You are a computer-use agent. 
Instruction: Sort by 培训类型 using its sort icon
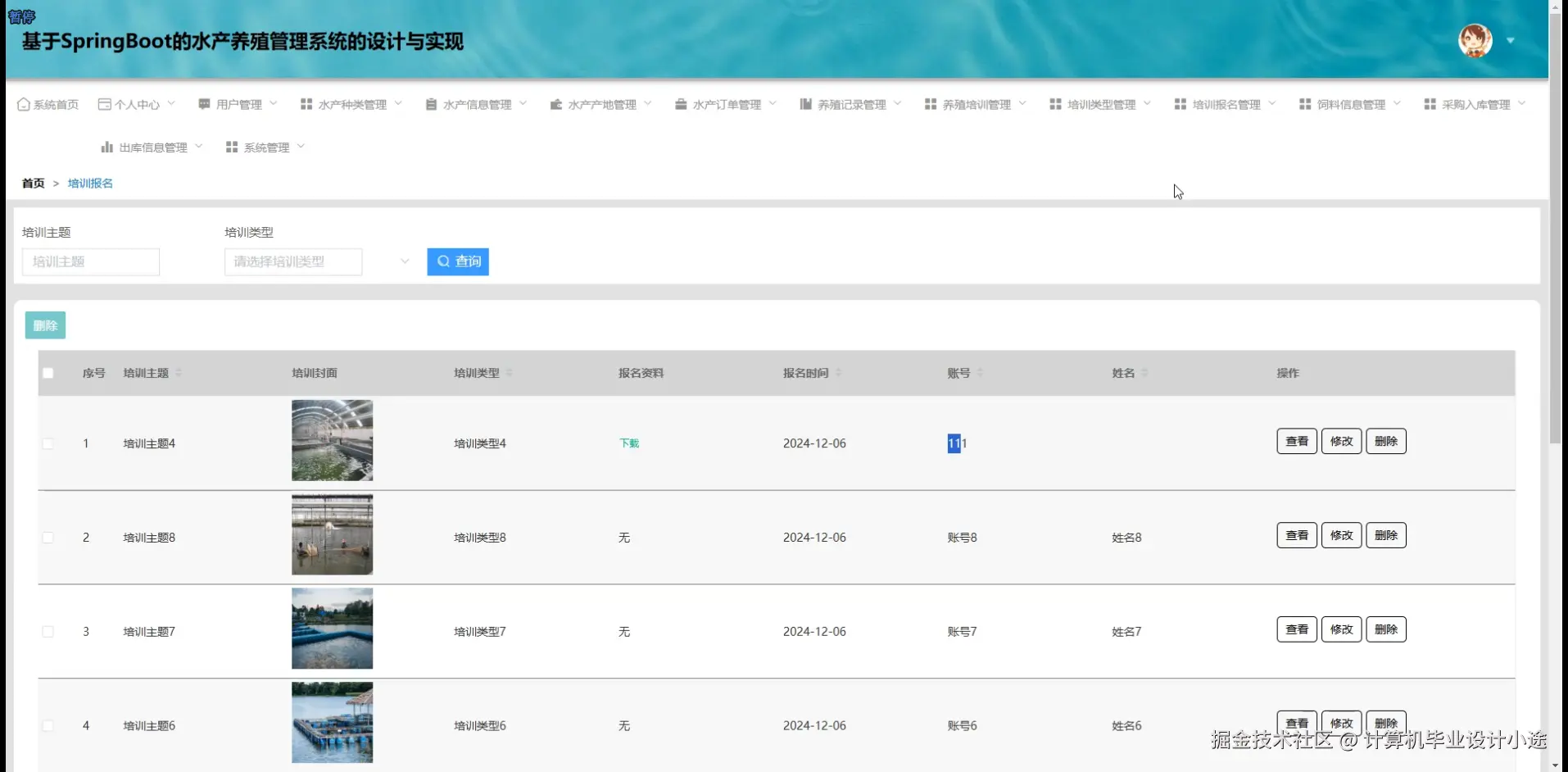pos(510,373)
